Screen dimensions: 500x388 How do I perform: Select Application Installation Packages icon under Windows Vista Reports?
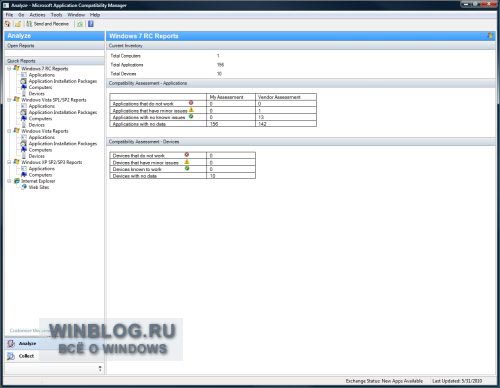tap(24, 143)
